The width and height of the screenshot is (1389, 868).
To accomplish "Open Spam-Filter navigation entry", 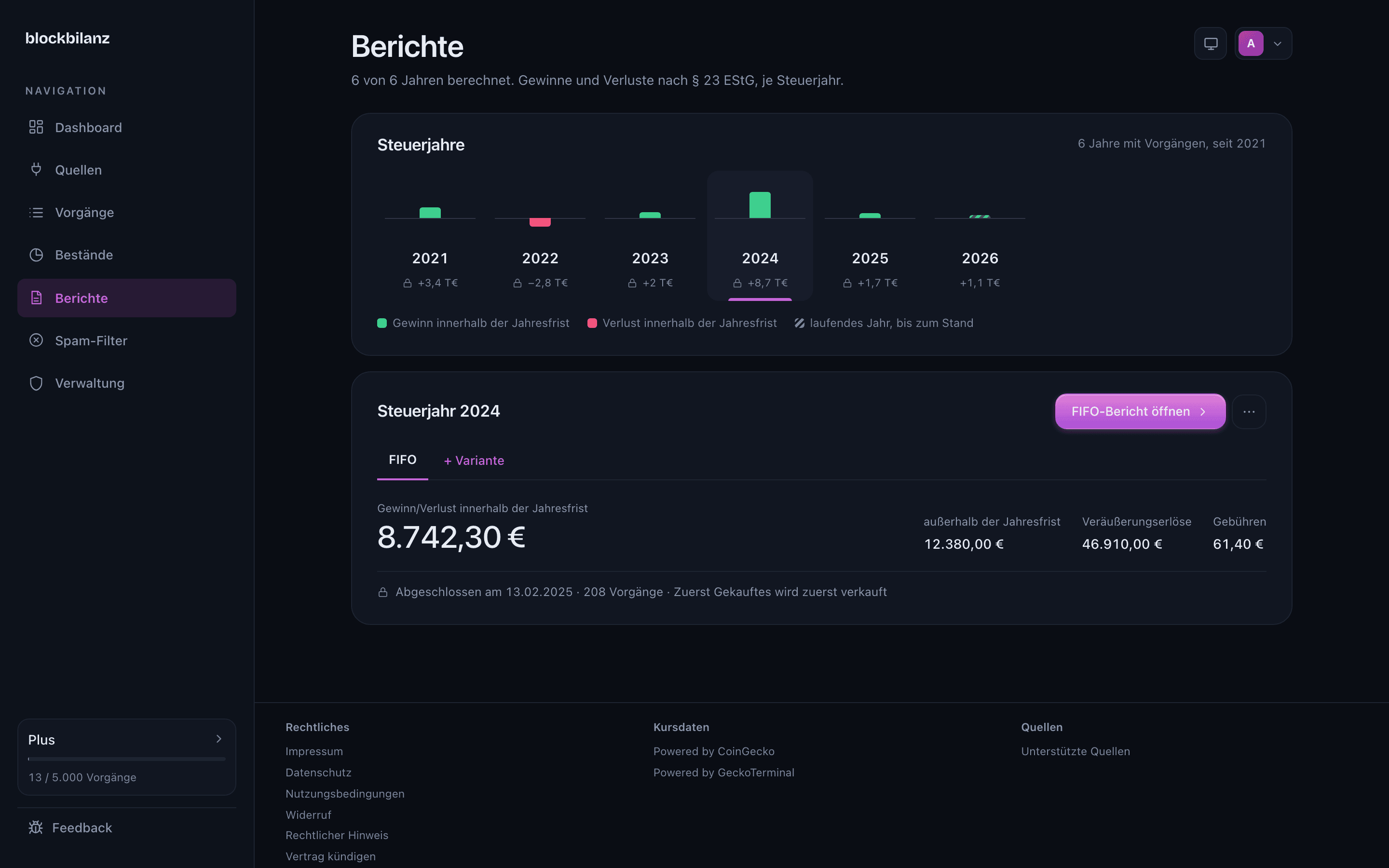I will coord(127,340).
